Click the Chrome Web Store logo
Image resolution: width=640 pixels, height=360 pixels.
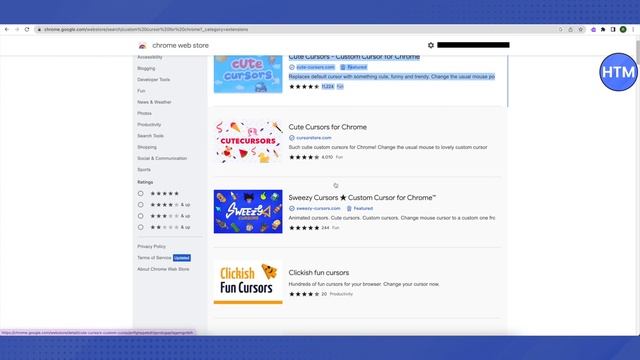coord(142,45)
